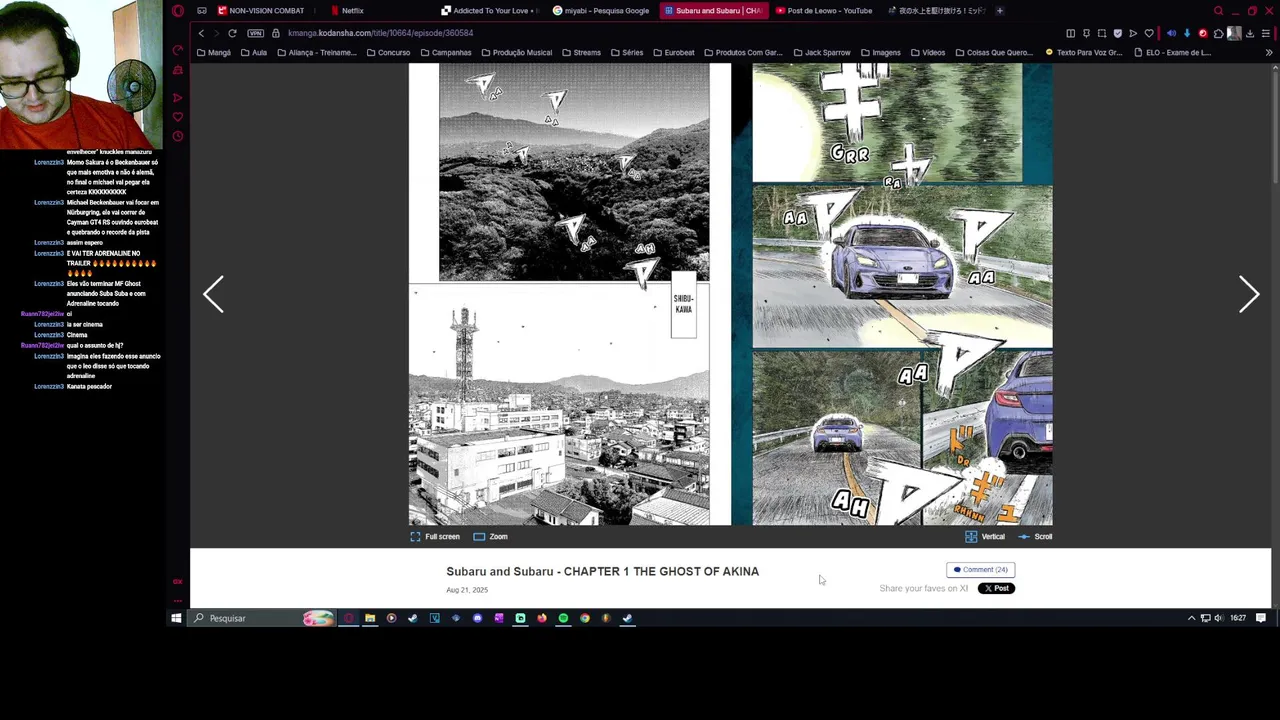The image size is (1280, 720).
Task: Open the Vídeos bookmark folder
Action: point(927,52)
